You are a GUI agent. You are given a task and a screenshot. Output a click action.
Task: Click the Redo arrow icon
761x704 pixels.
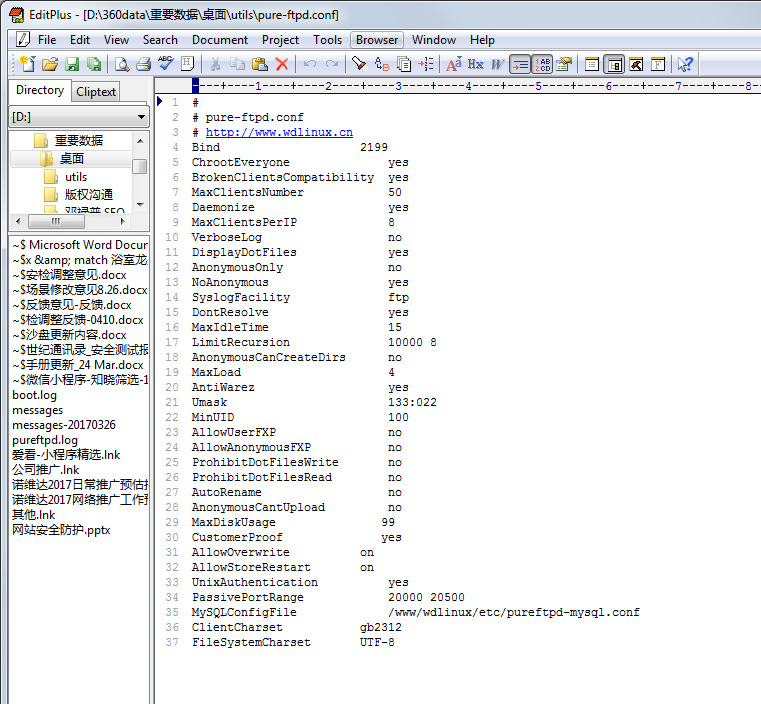(x=332, y=64)
